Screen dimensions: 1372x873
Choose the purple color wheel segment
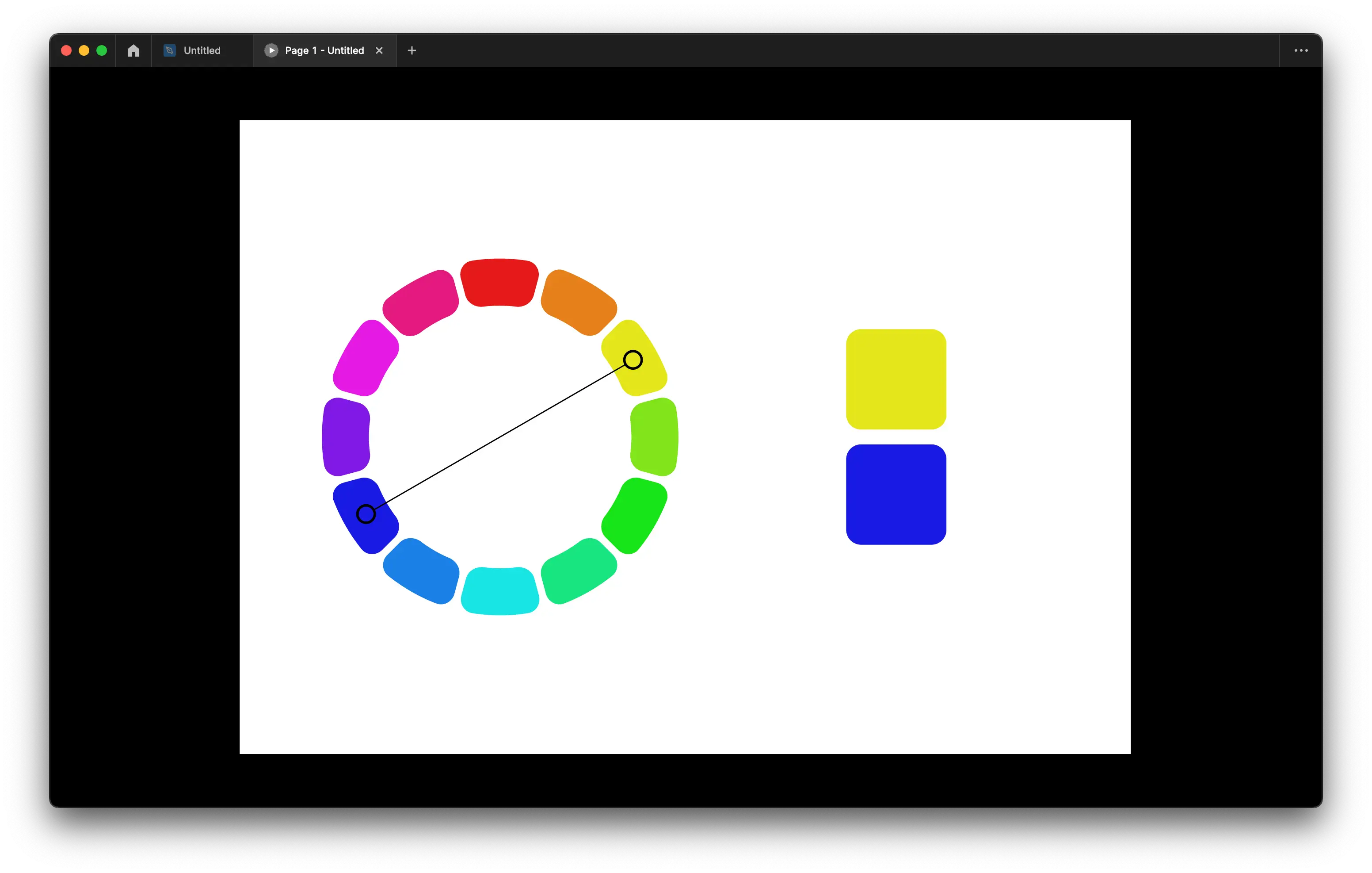[x=346, y=437]
